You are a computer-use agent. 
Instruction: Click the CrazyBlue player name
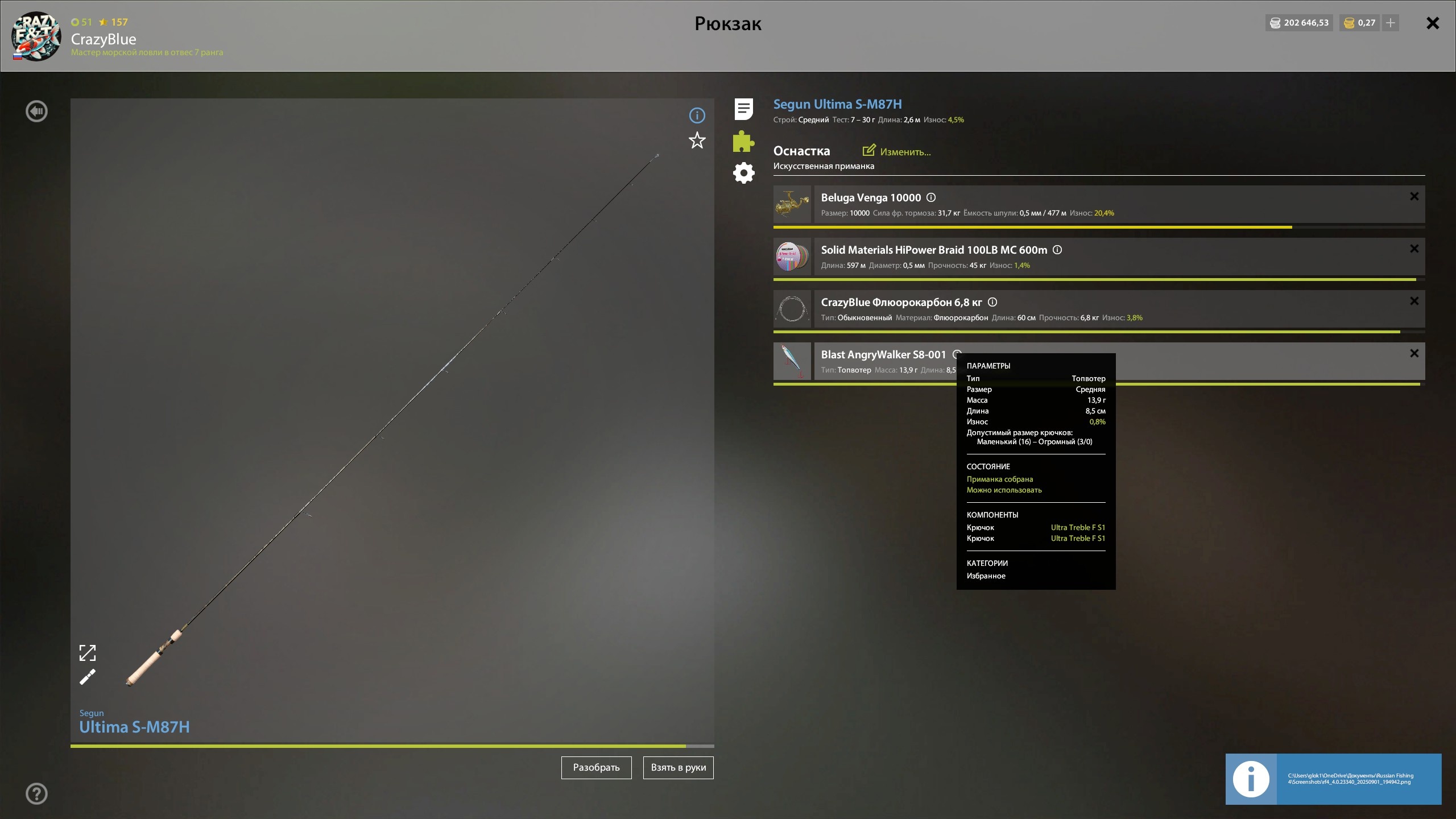coord(104,39)
